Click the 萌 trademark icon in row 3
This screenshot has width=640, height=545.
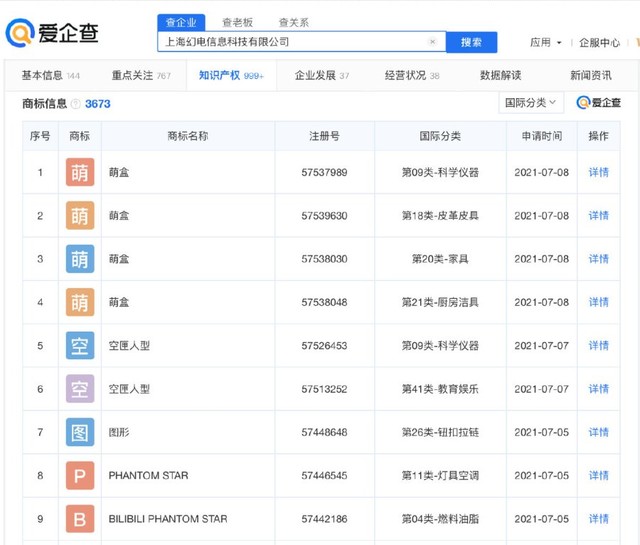(x=80, y=259)
